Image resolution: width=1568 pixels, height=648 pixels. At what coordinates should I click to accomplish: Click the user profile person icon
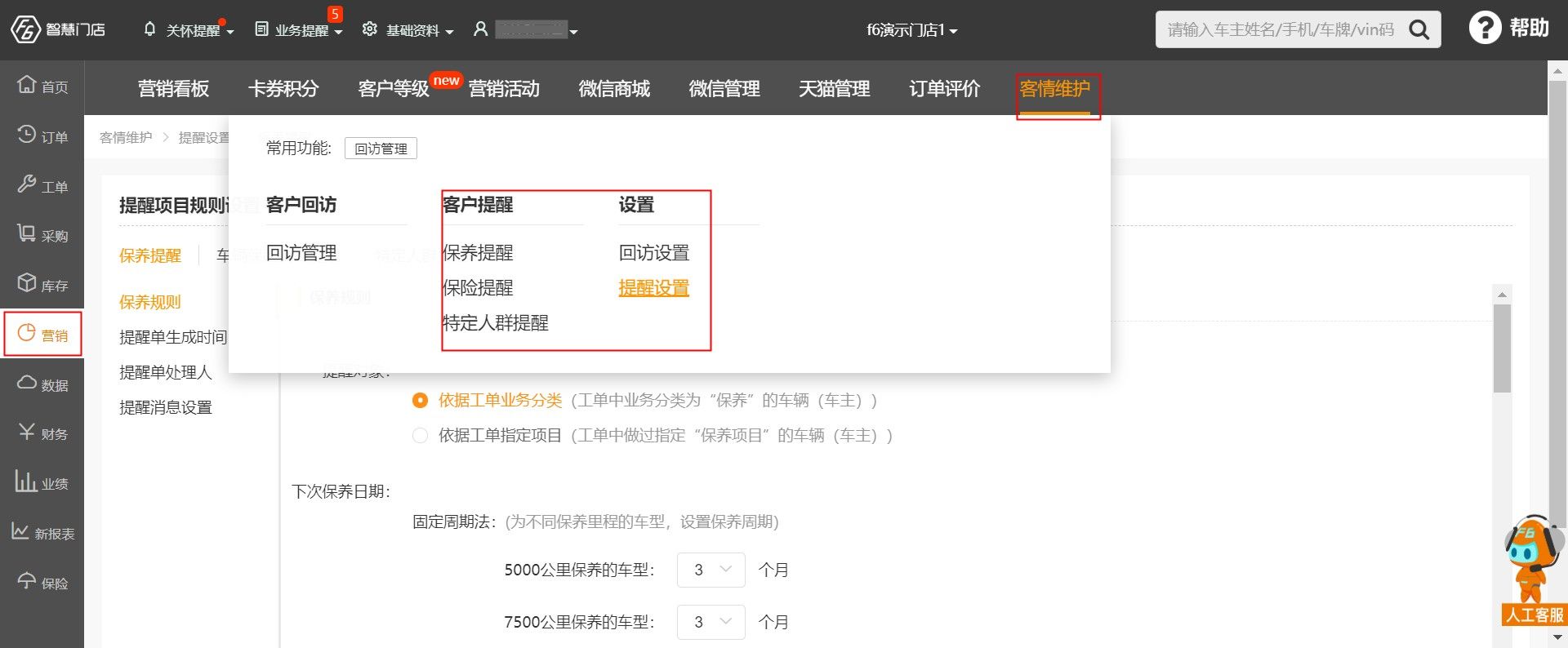pyautogui.click(x=481, y=29)
